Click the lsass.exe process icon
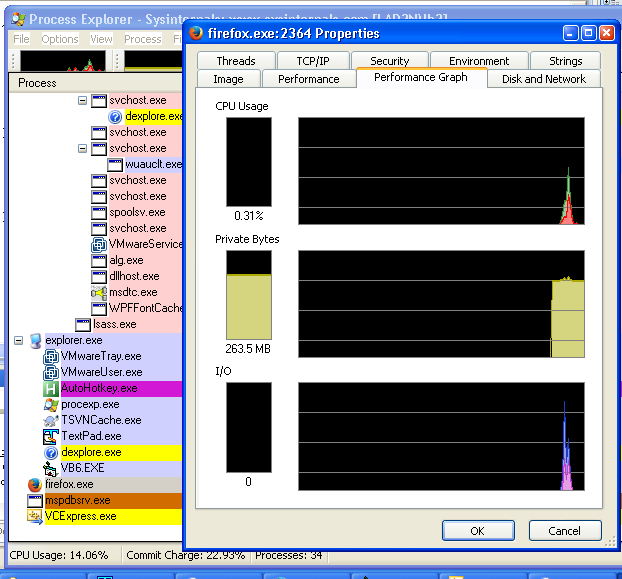 [x=83, y=325]
